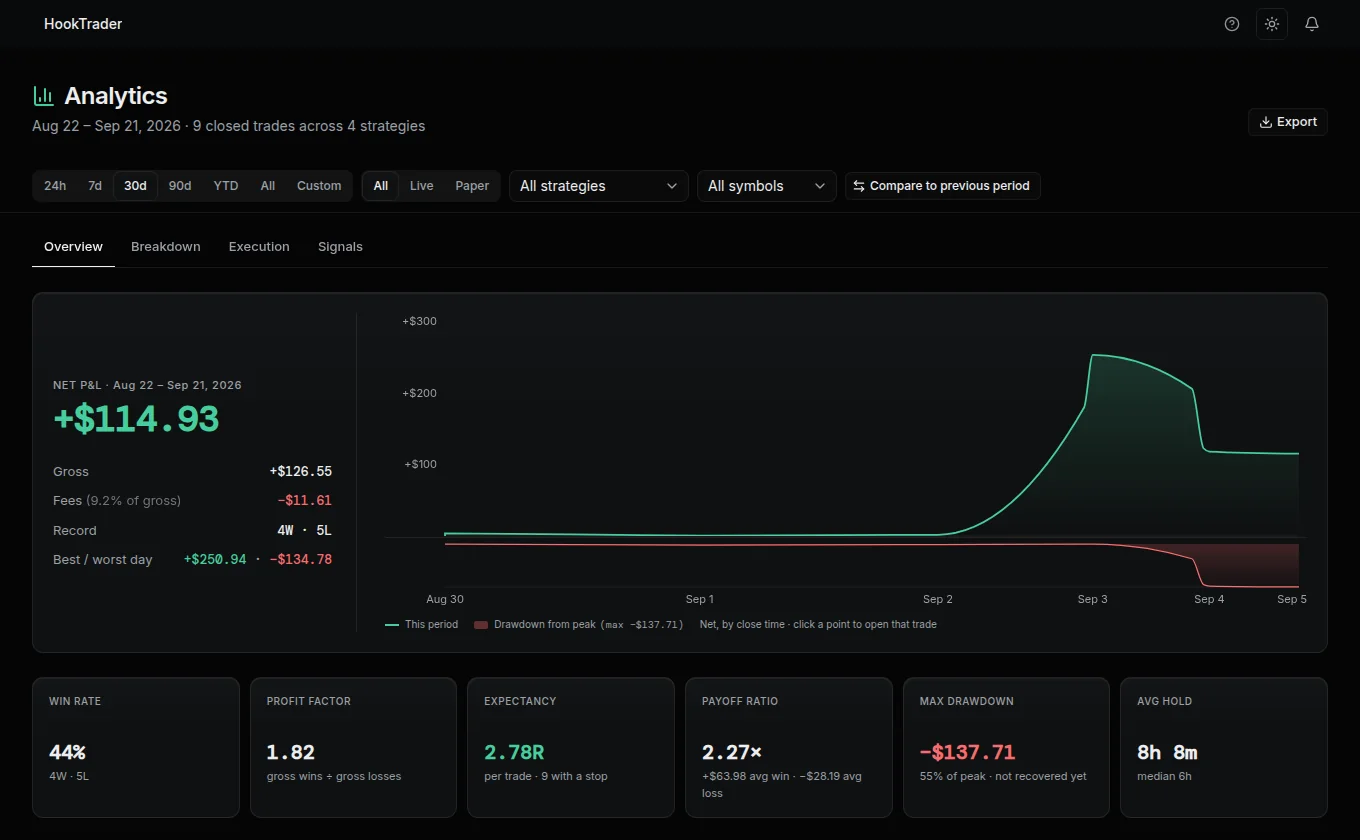Open the Win Rate 44% card
The image size is (1360, 840).
tap(136, 748)
